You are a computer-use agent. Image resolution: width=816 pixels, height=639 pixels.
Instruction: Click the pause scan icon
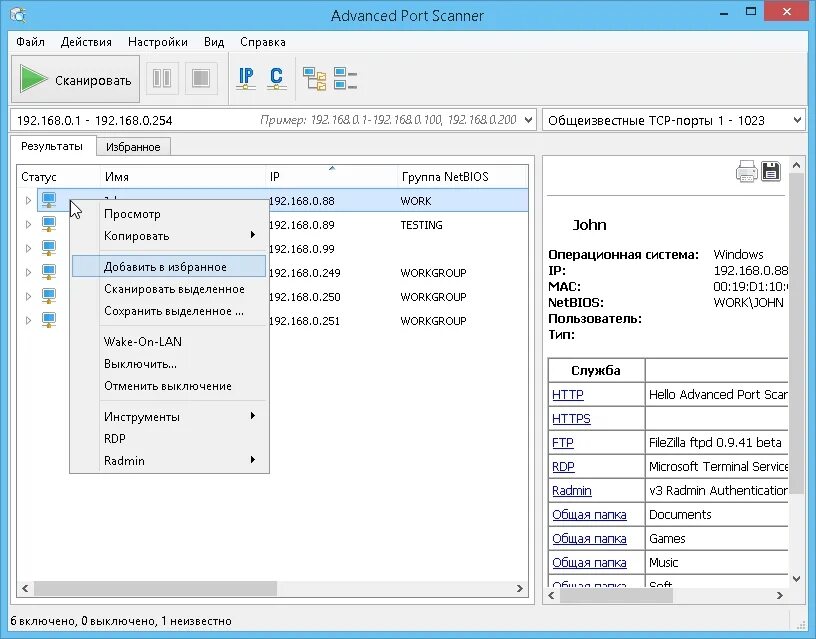162,79
